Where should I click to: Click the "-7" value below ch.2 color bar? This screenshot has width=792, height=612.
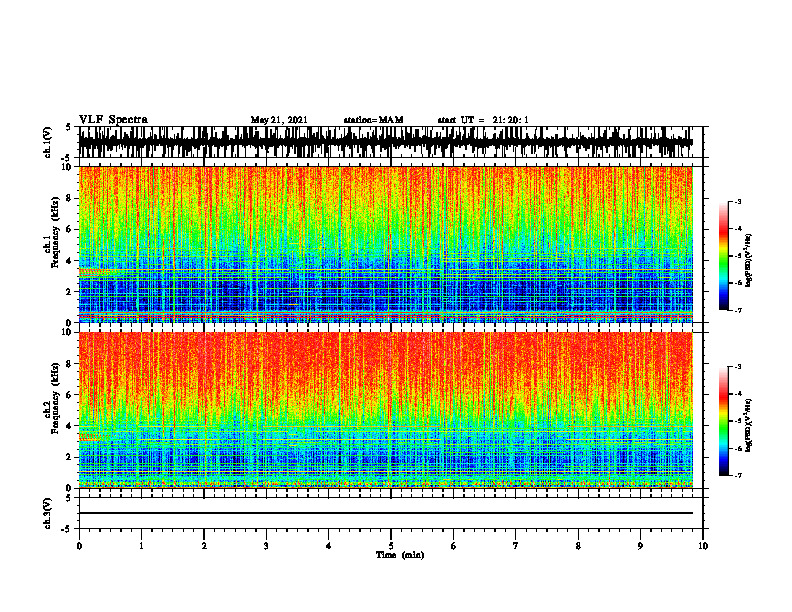coord(738,476)
